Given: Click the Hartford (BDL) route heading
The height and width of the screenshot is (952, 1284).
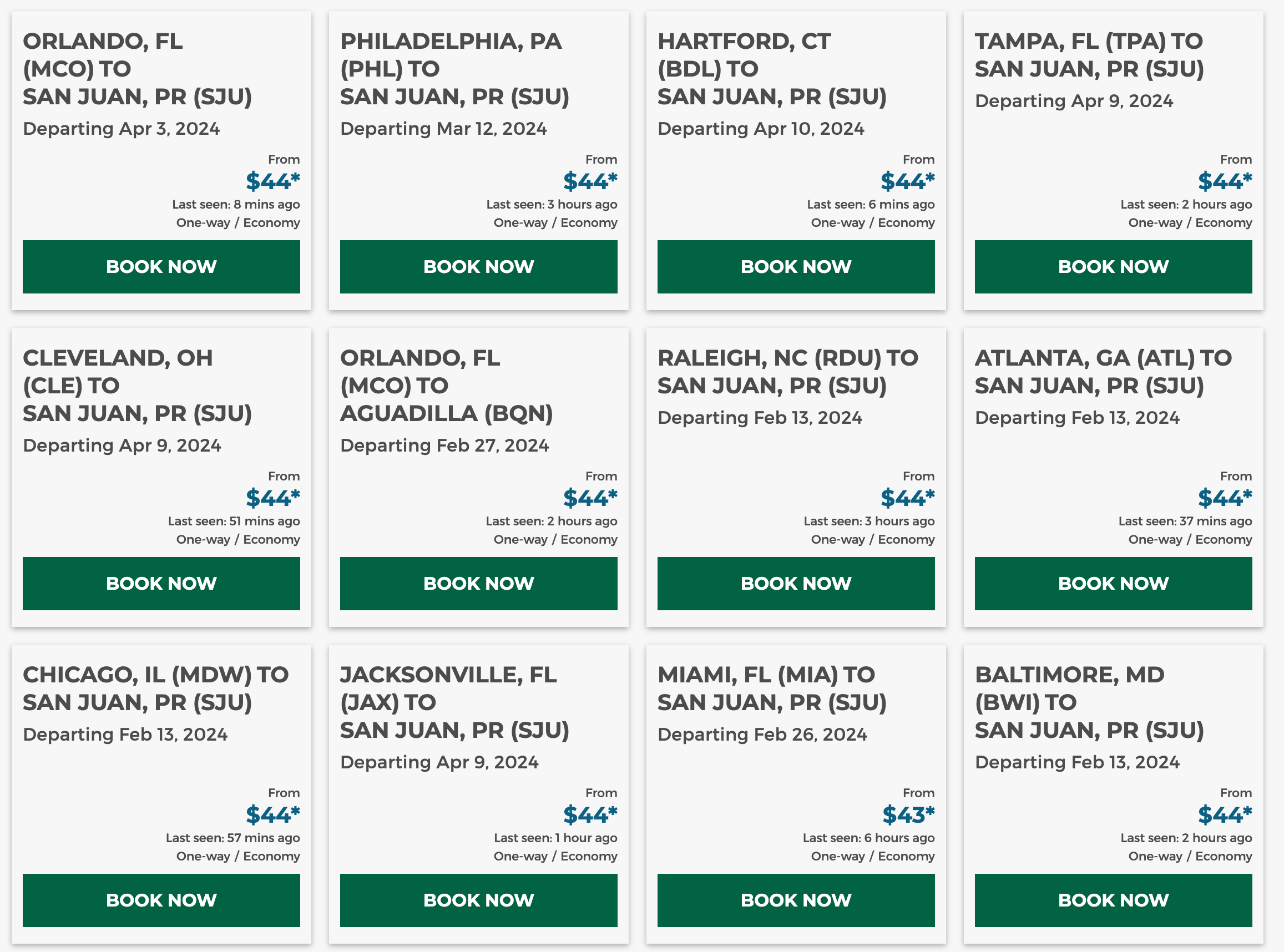Looking at the screenshot, I should (772, 69).
